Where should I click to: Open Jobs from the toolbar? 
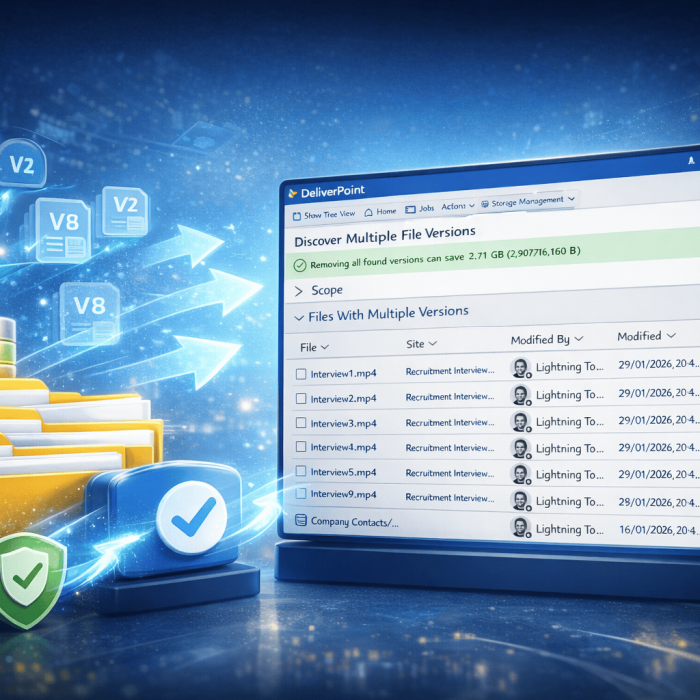pyautogui.click(x=420, y=208)
